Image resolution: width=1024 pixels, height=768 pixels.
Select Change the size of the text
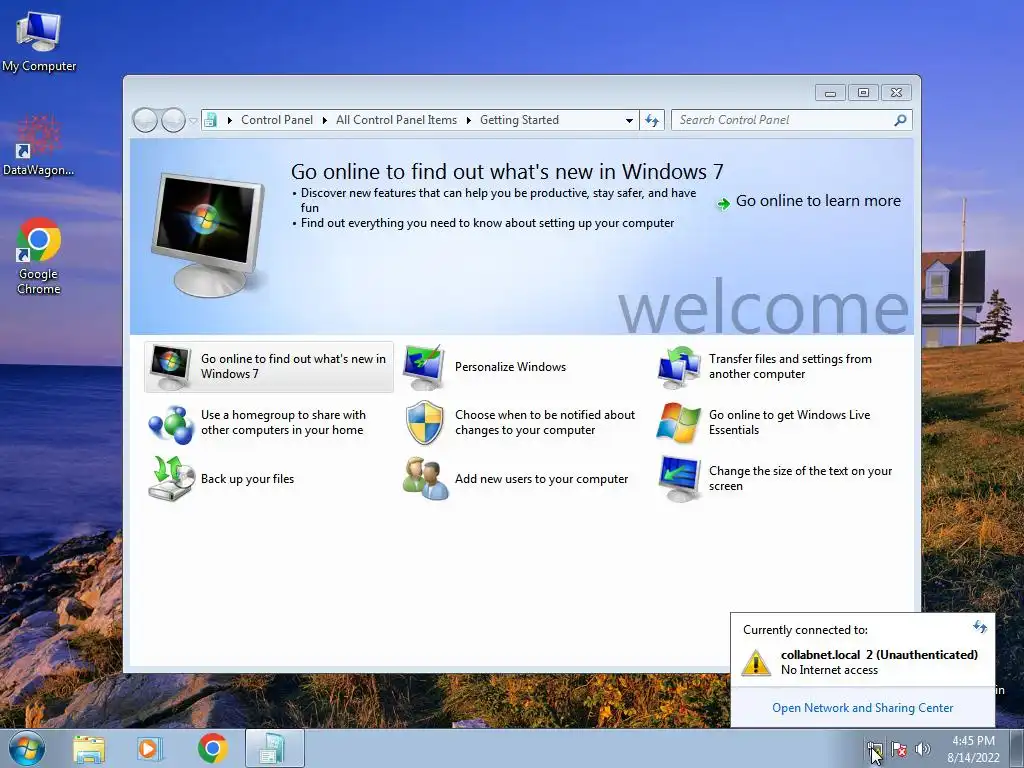pyautogui.click(x=800, y=479)
